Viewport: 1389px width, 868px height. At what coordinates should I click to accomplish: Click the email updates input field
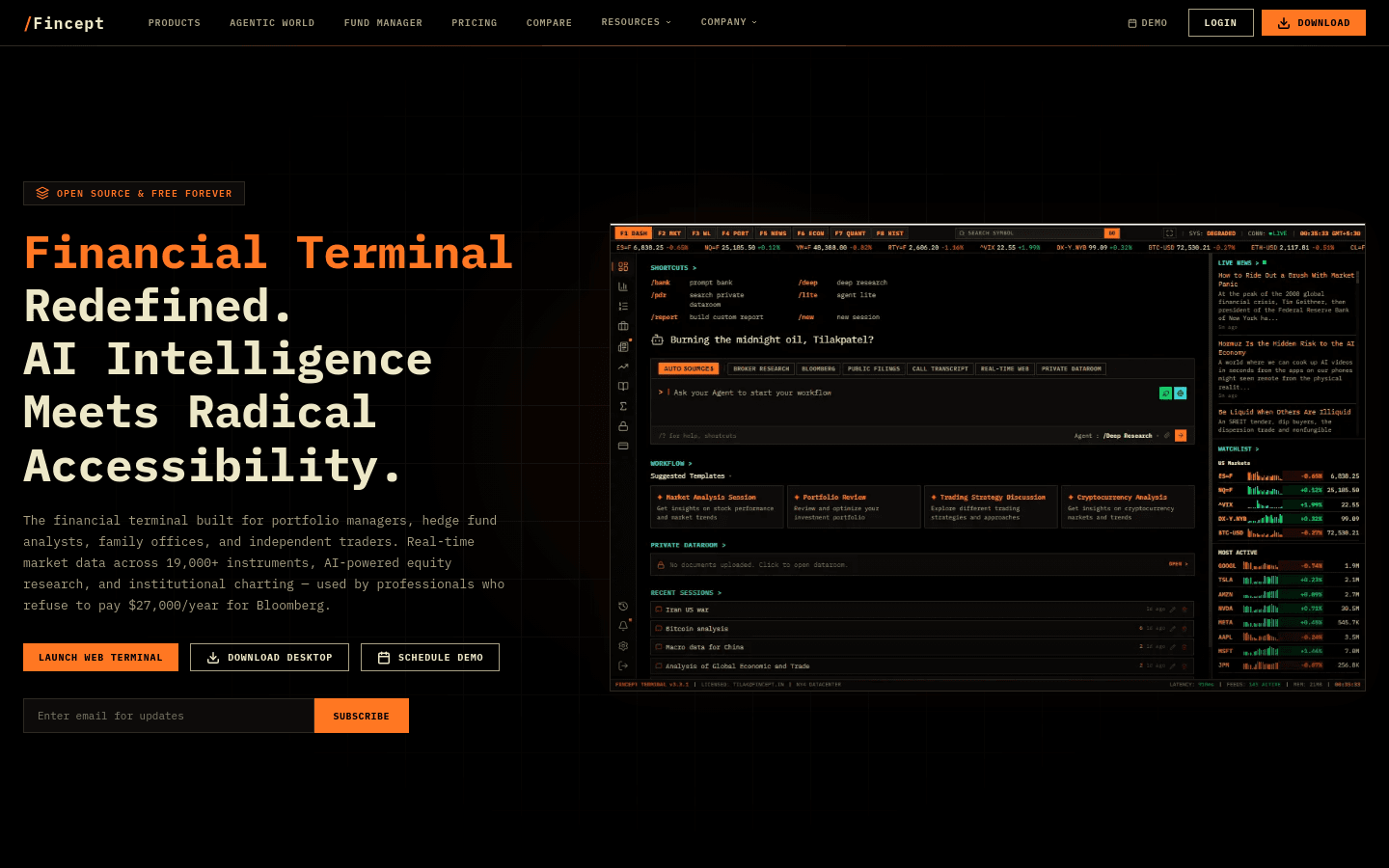(x=169, y=716)
